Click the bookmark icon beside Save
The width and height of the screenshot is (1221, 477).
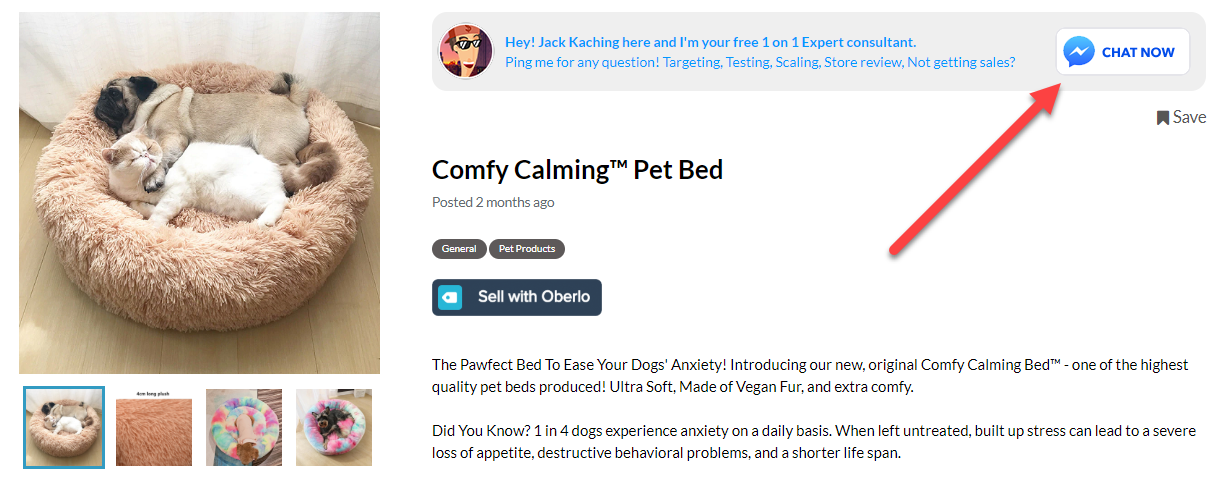point(1163,118)
